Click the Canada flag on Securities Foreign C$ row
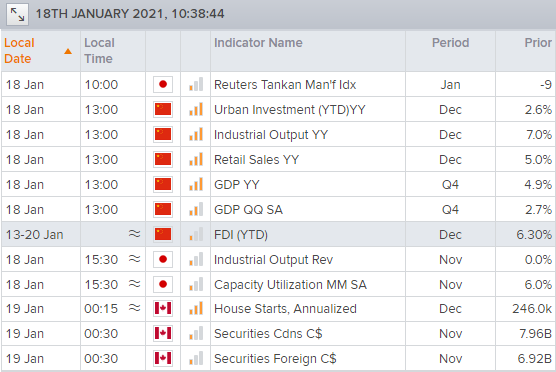Screen dimensions: 556x372 click(x=163, y=358)
